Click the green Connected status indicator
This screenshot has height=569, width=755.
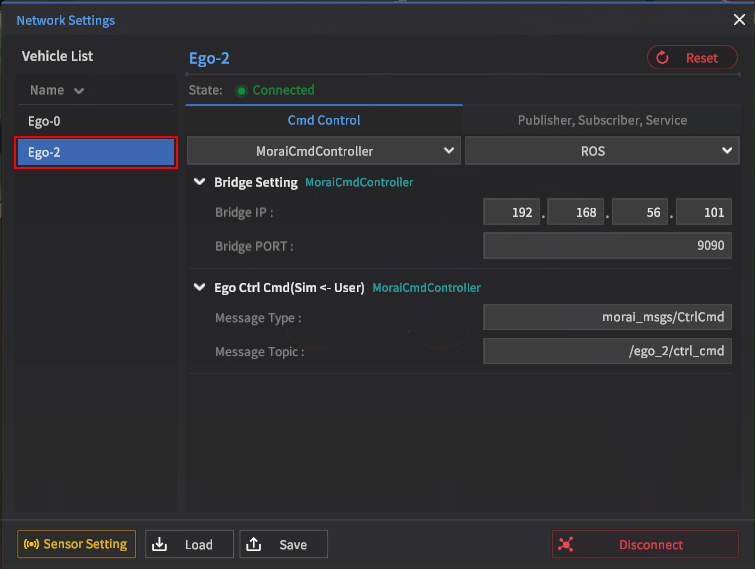tap(241, 90)
